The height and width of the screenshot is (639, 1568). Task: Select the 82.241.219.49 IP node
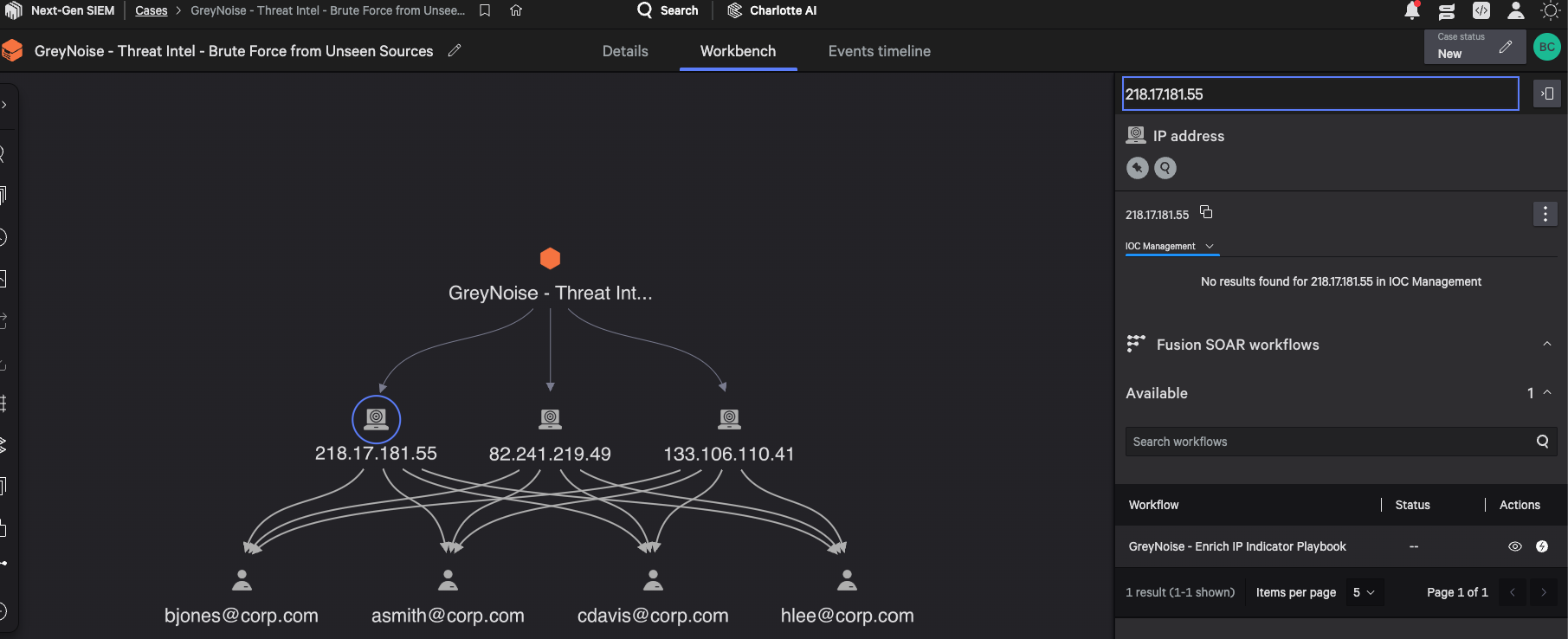point(550,420)
